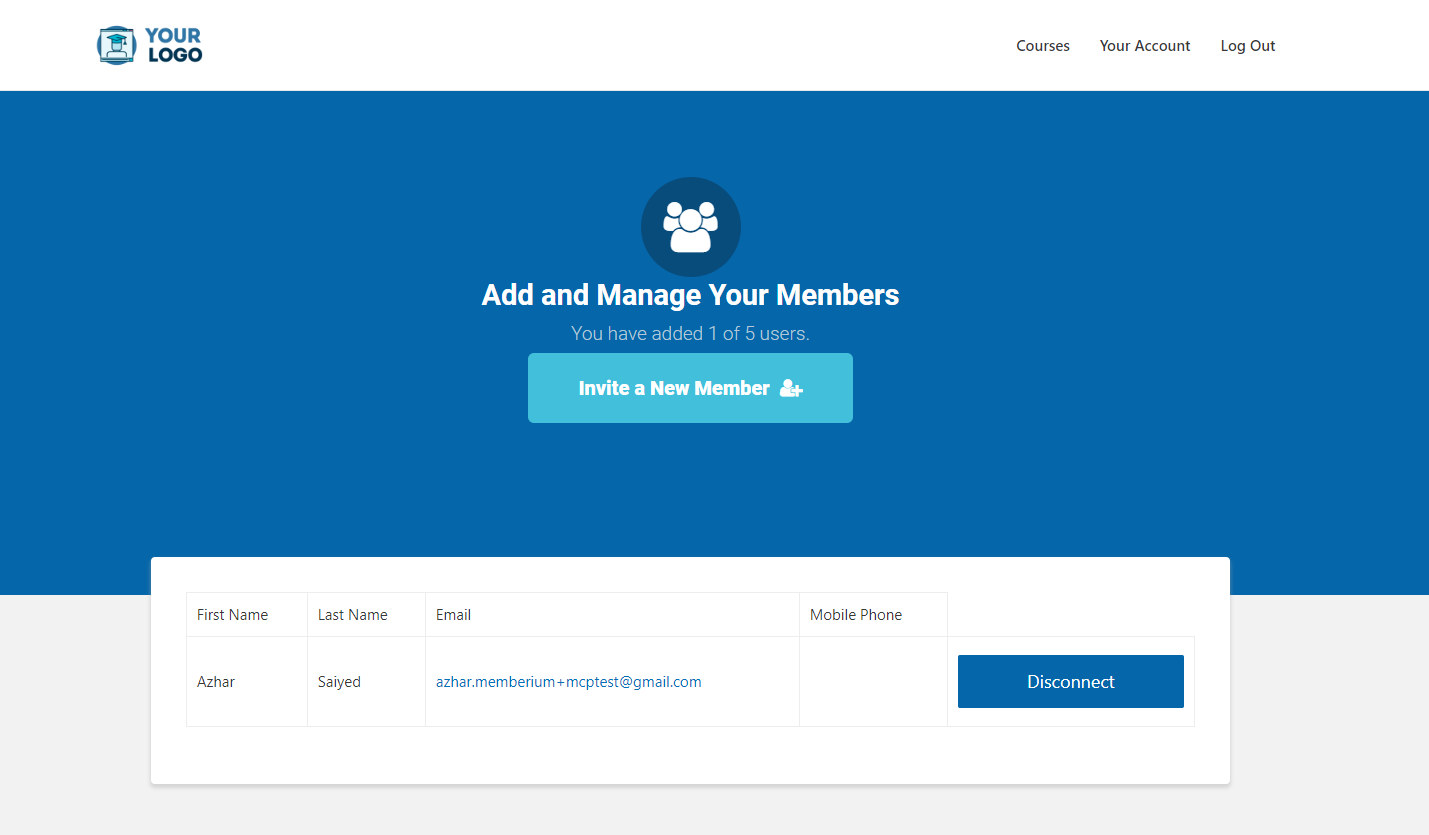This screenshot has height=835, width=1429.
Task: Disconnect the member Azhar Saiyed
Action: coord(1071,682)
